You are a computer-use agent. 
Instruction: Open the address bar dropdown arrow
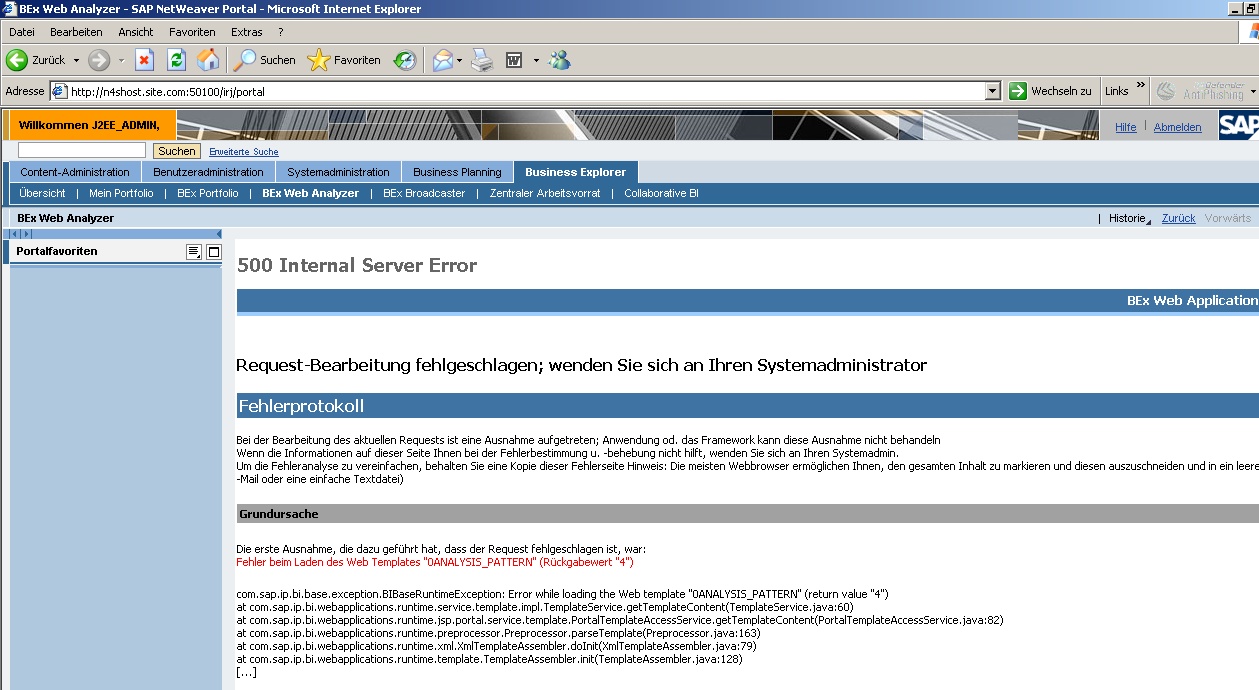pyautogui.click(x=992, y=91)
